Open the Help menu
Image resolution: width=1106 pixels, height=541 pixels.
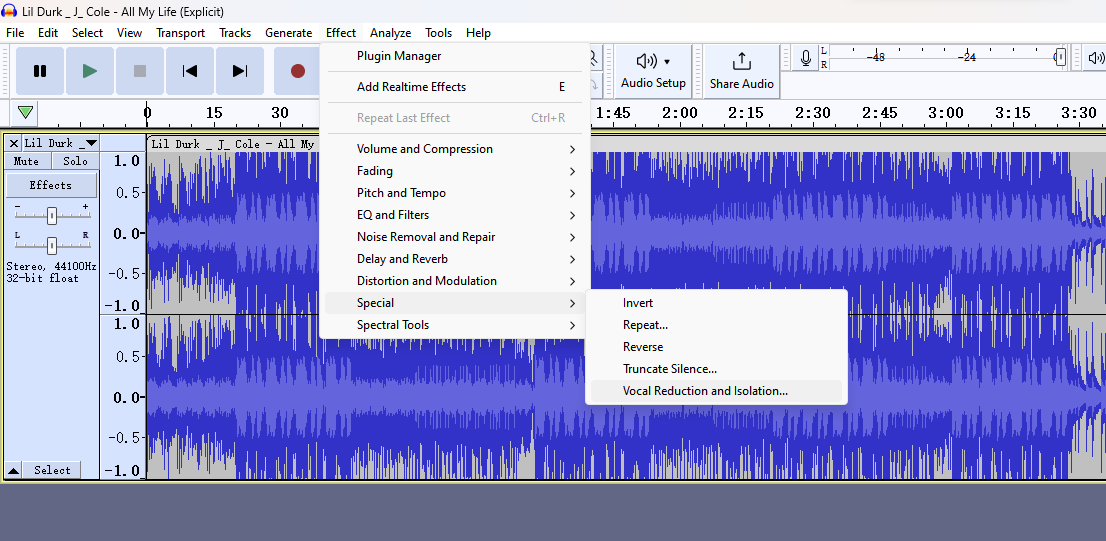pyautogui.click(x=478, y=33)
